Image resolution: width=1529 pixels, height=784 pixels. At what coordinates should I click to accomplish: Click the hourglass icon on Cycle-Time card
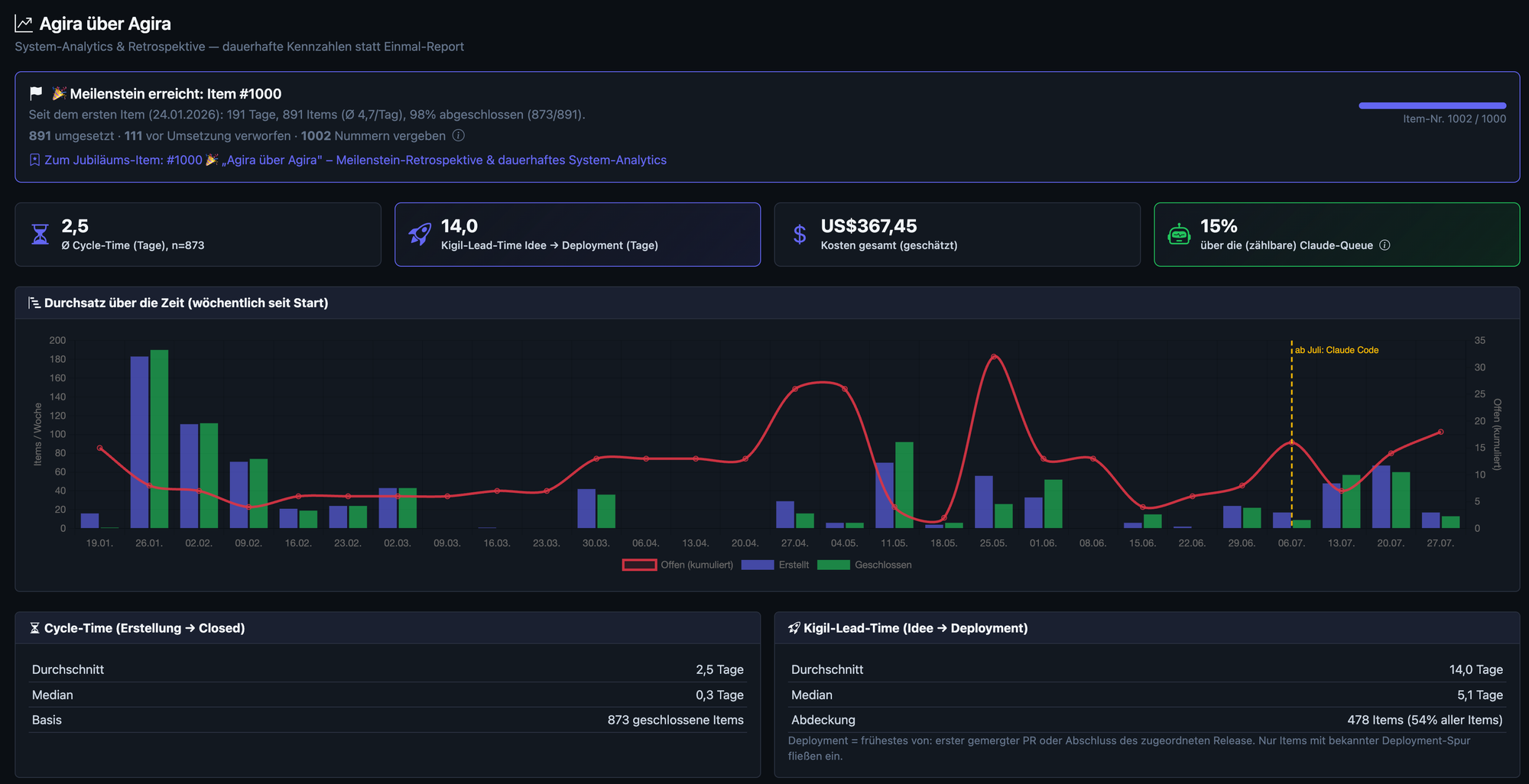click(x=41, y=234)
